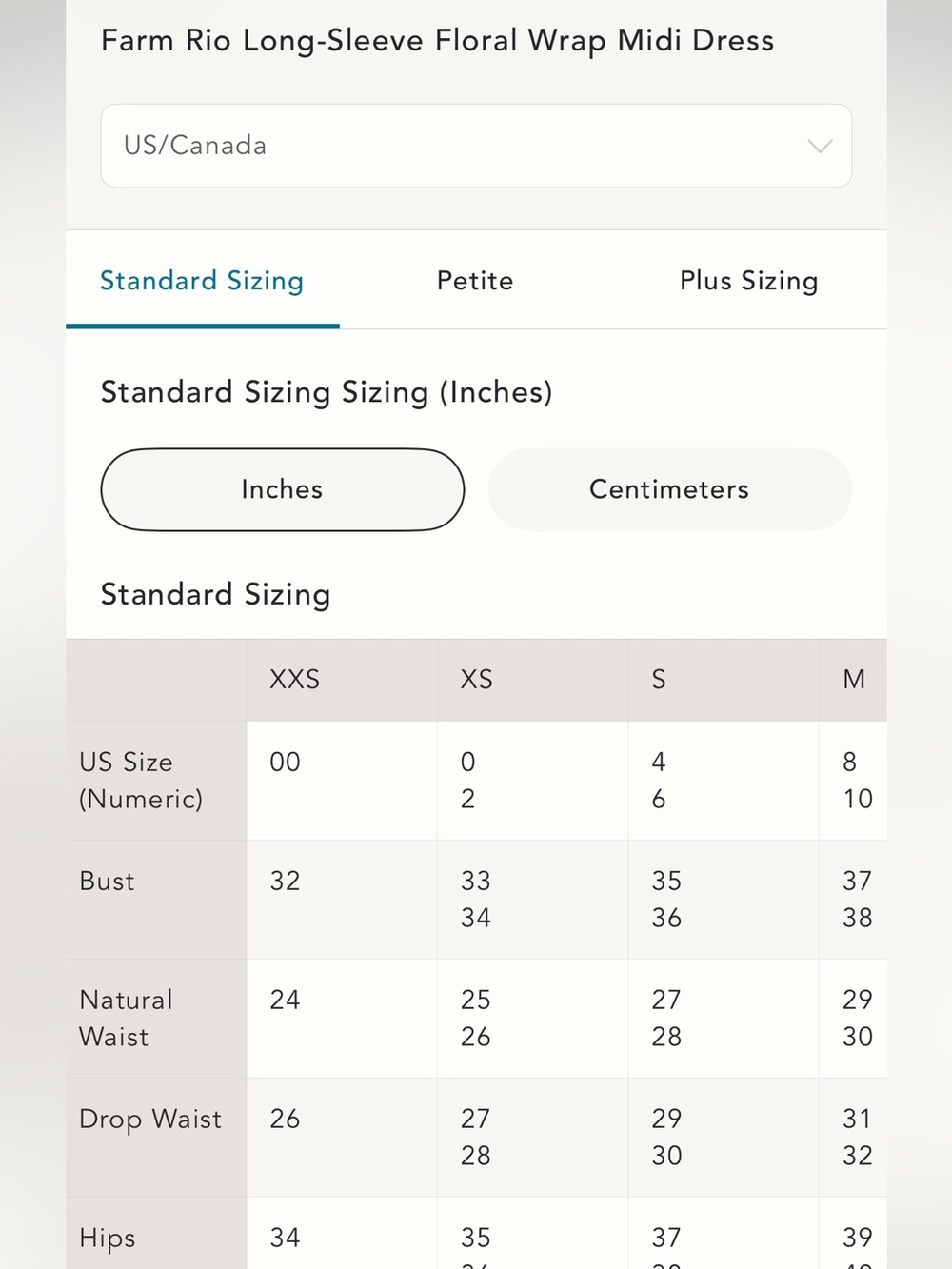Open the US/Canada region dropdown
Viewport: 952px width, 1269px height.
(x=476, y=146)
